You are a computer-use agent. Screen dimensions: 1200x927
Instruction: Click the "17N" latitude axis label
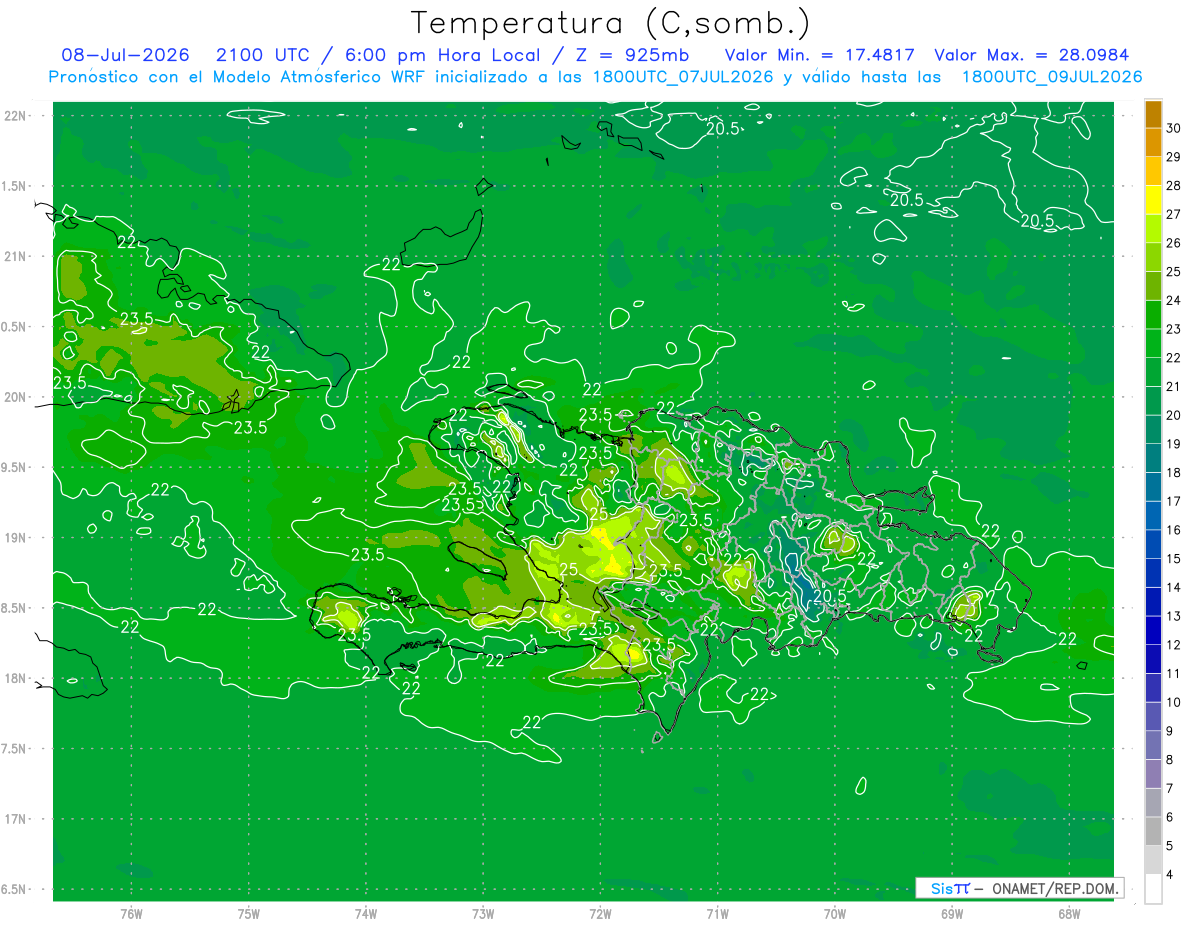coord(17,819)
